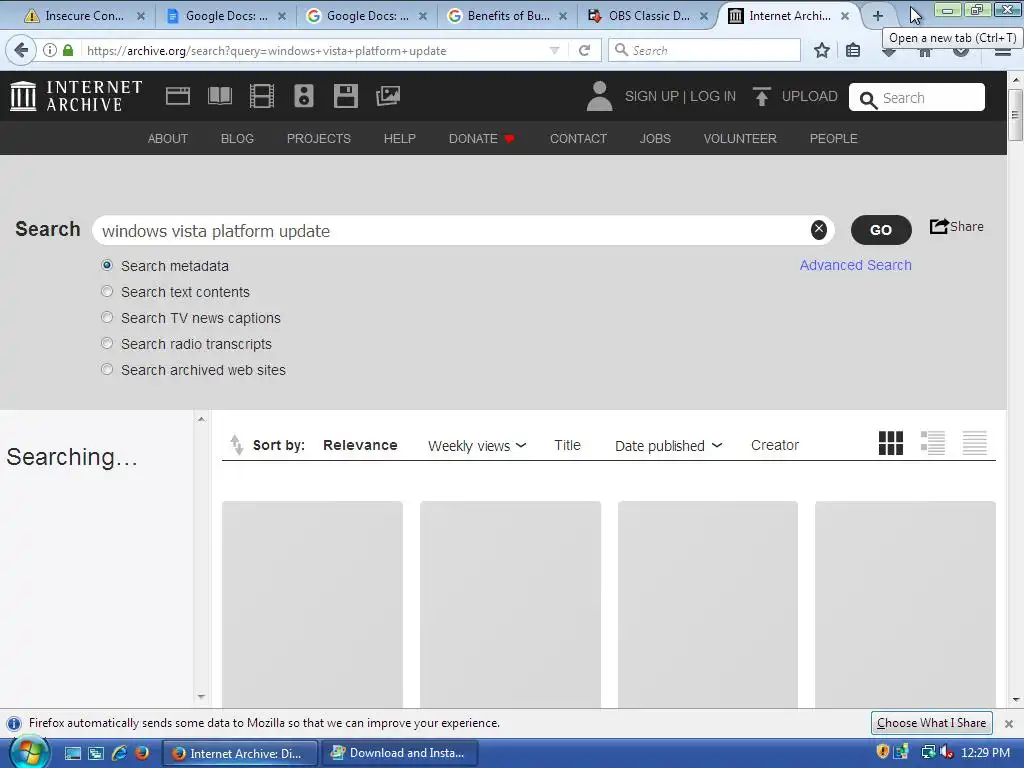The height and width of the screenshot is (768, 1024).
Task: Click the GO search button
Action: (881, 230)
